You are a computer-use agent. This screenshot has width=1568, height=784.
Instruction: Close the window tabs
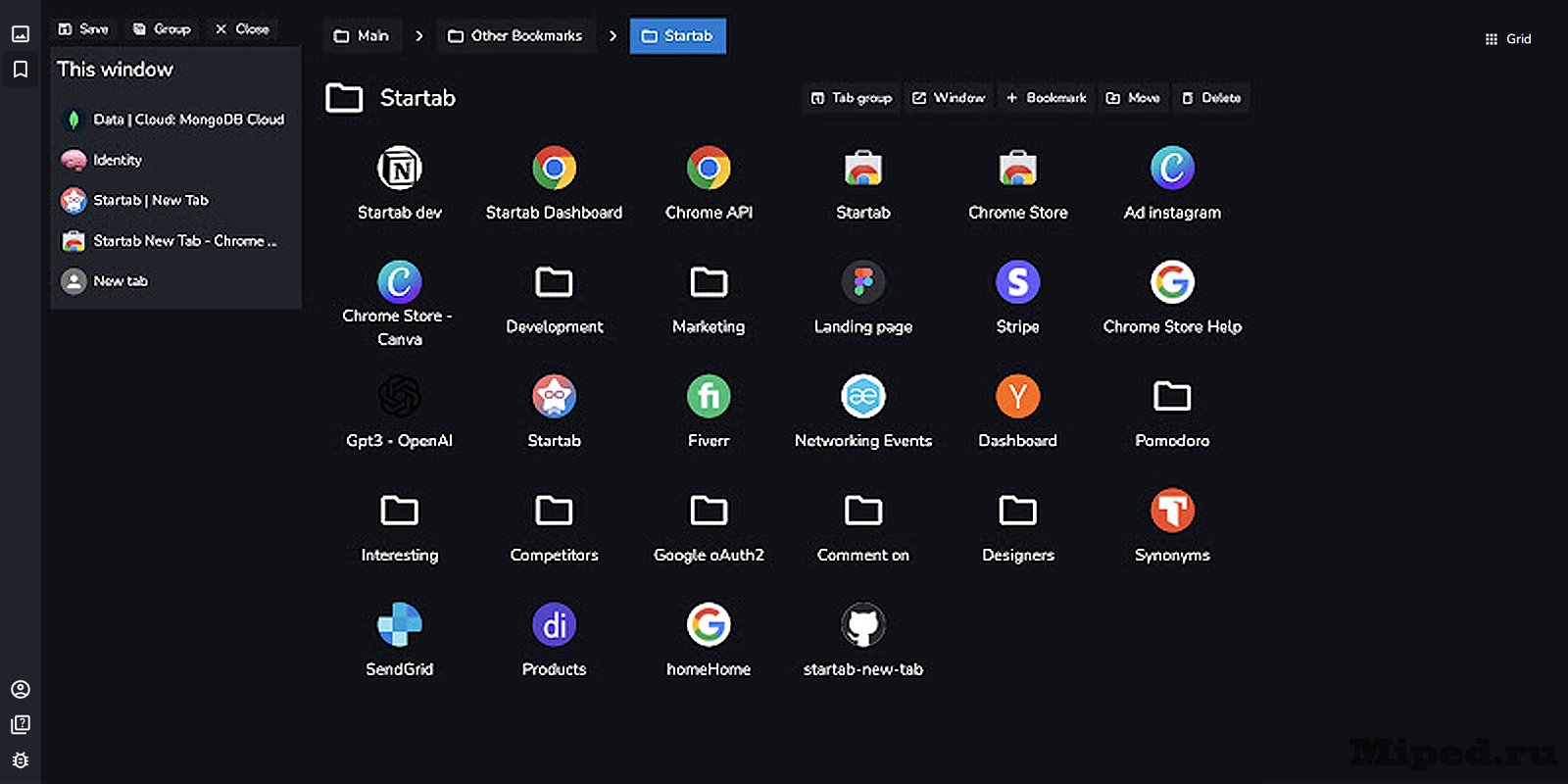[242, 29]
